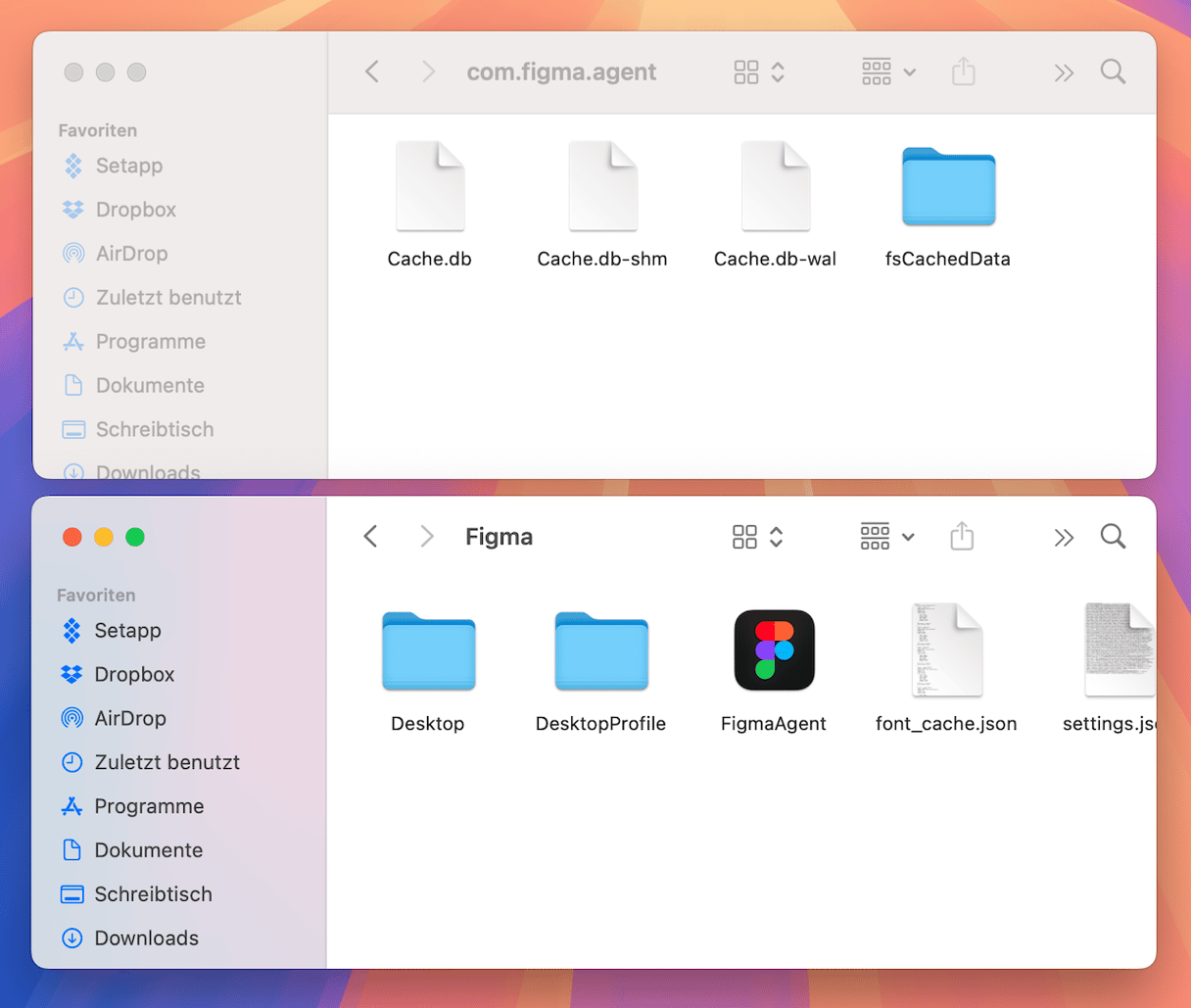The height and width of the screenshot is (1008, 1191).
Task: Open the DesktopProfile folder
Action: click(x=601, y=650)
